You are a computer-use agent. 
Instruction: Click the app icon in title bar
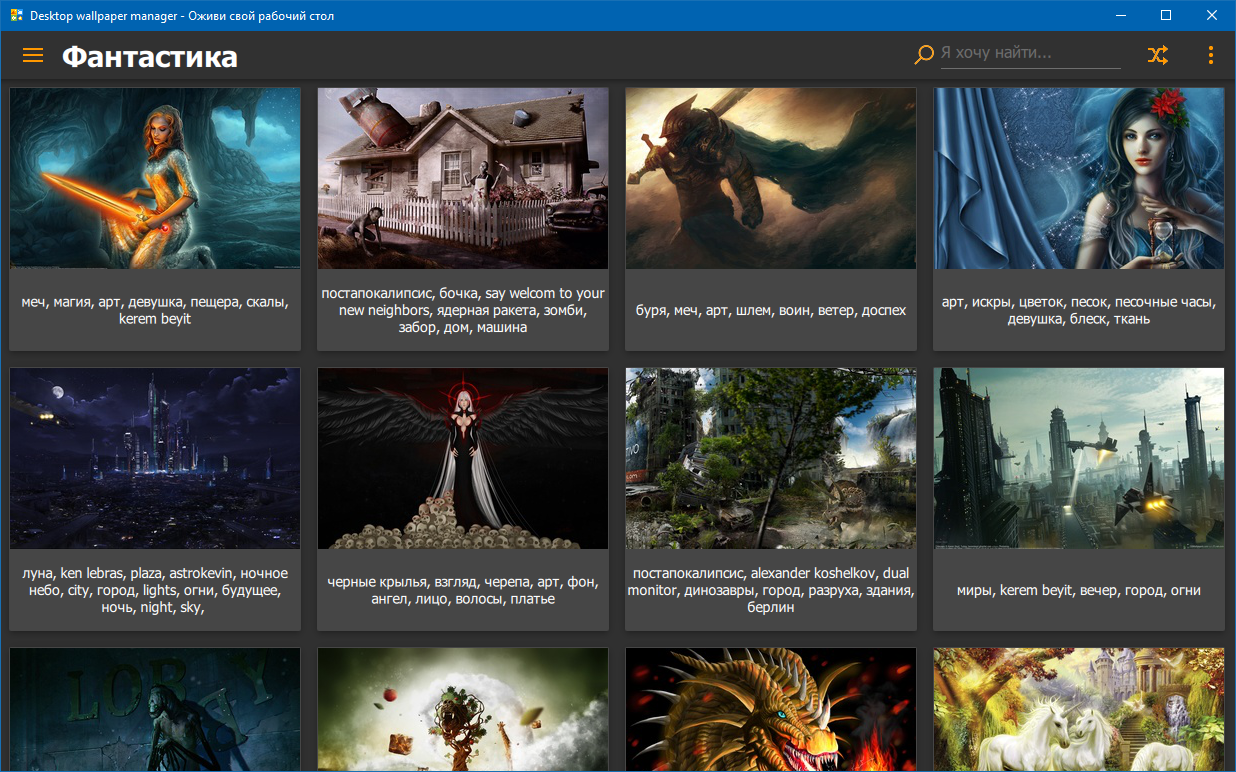[x=16, y=16]
